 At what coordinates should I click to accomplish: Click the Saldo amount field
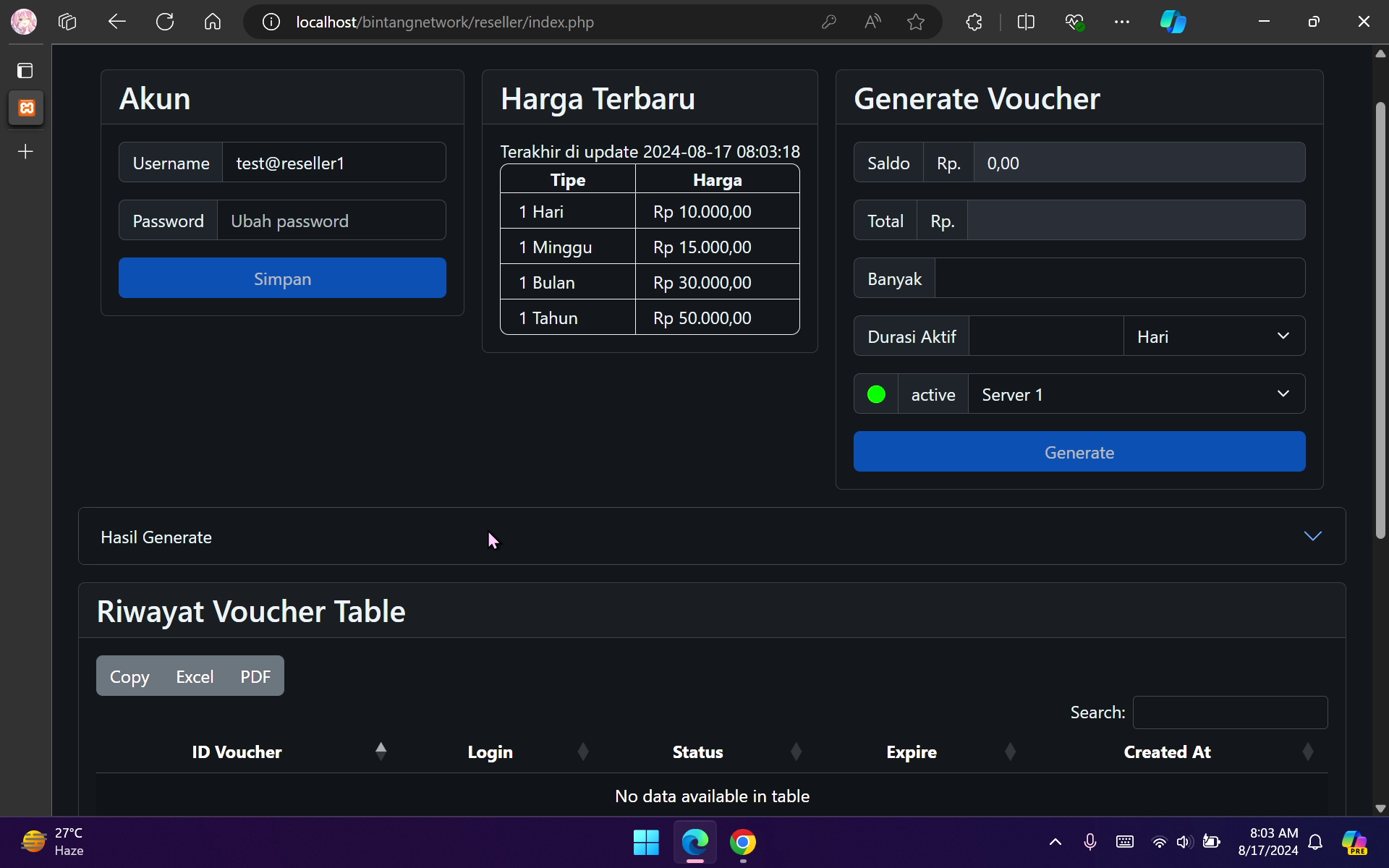tap(1139, 163)
